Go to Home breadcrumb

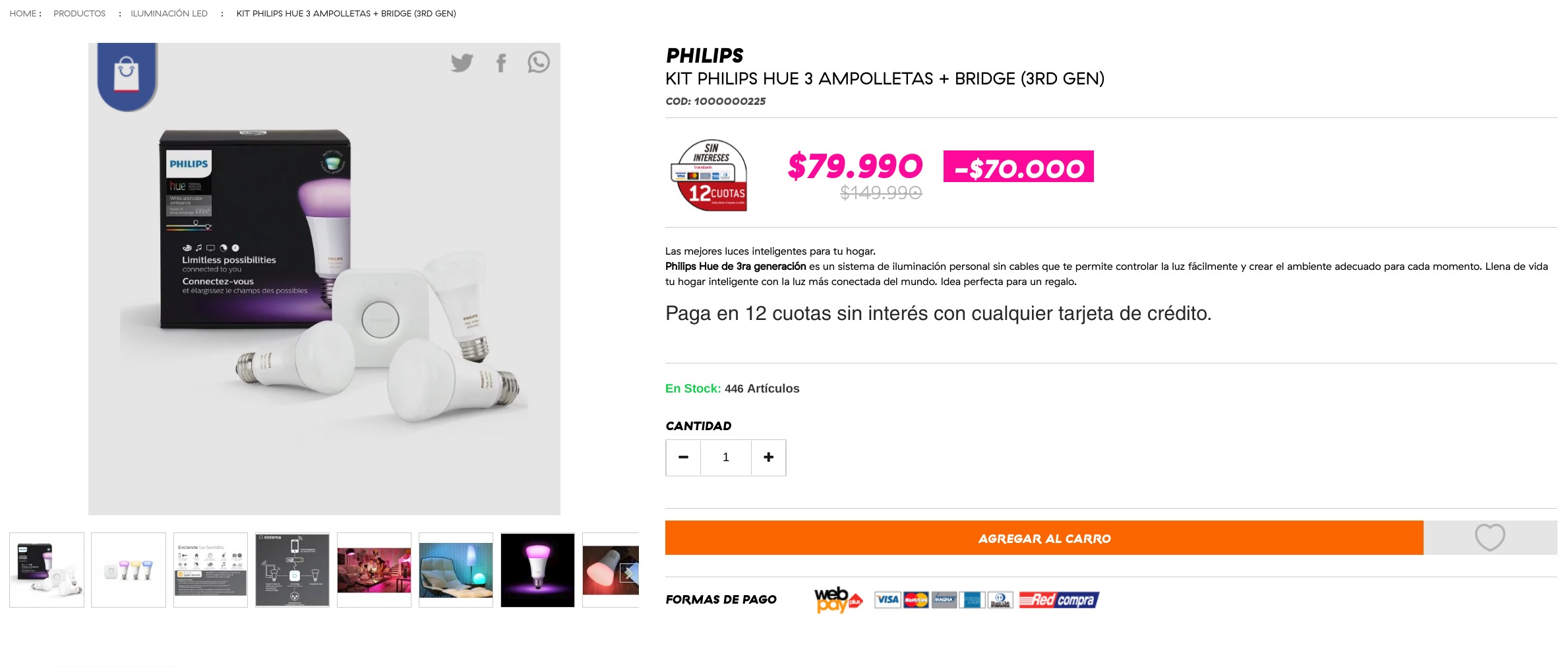(x=23, y=13)
